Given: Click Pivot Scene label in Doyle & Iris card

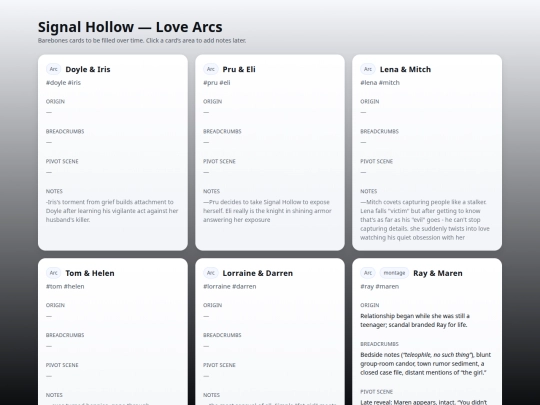Looking at the screenshot, I should click(62, 162).
